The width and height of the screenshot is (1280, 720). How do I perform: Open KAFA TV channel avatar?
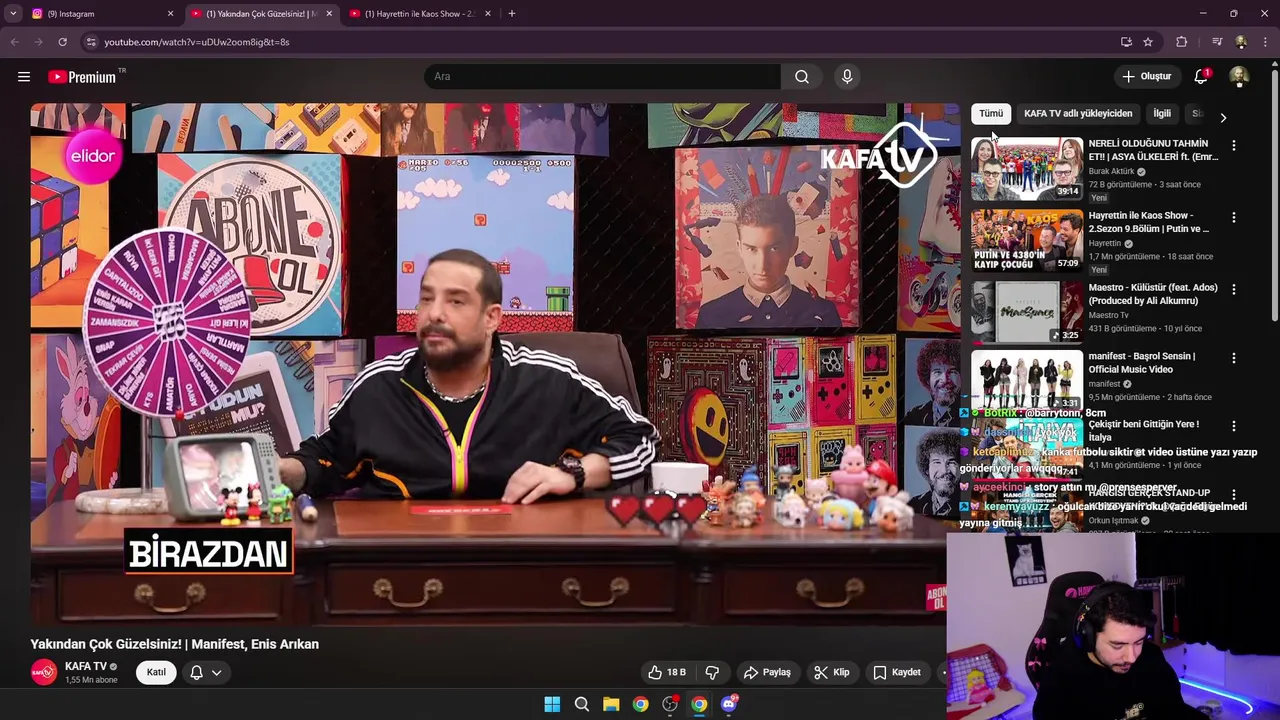tap(43, 672)
